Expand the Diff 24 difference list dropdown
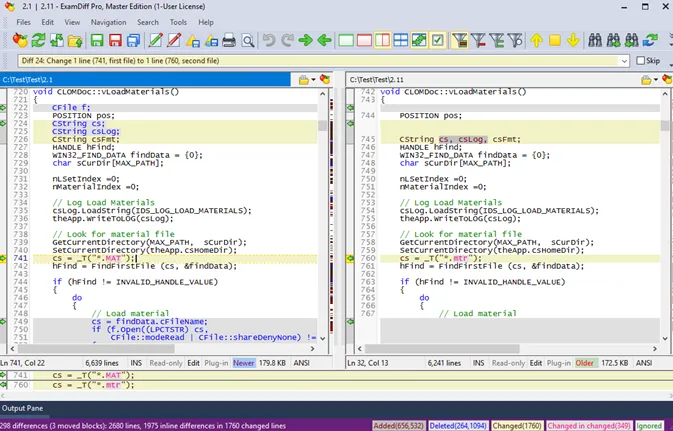This screenshot has height=431, width=673. tap(624, 61)
